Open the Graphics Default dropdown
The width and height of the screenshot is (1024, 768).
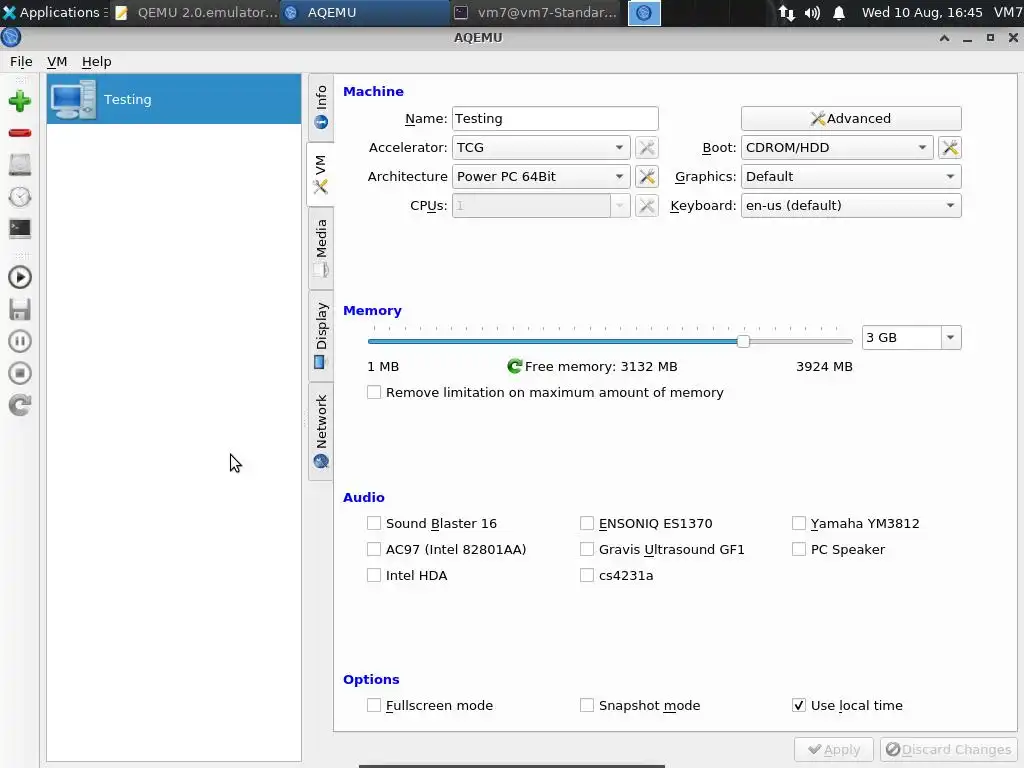click(x=851, y=176)
